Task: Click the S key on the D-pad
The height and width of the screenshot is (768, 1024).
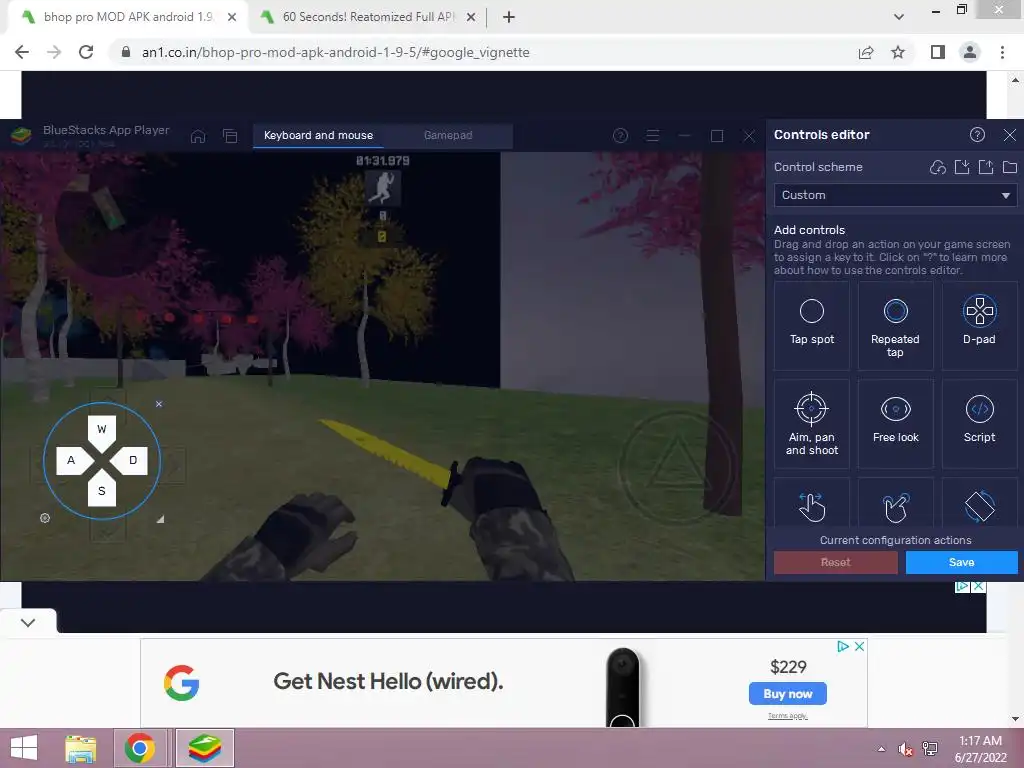Action: 102,491
